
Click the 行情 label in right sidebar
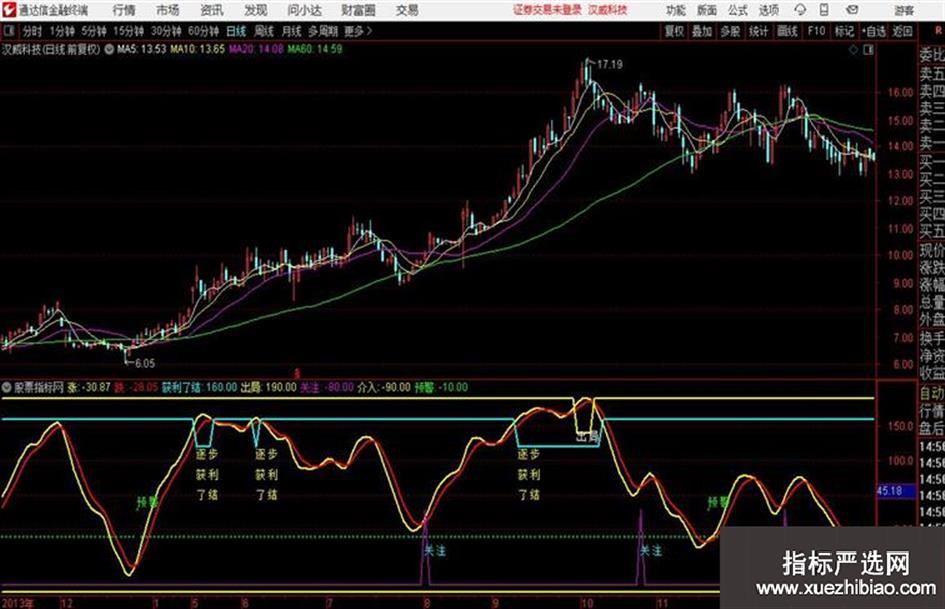click(x=932, y=411)
